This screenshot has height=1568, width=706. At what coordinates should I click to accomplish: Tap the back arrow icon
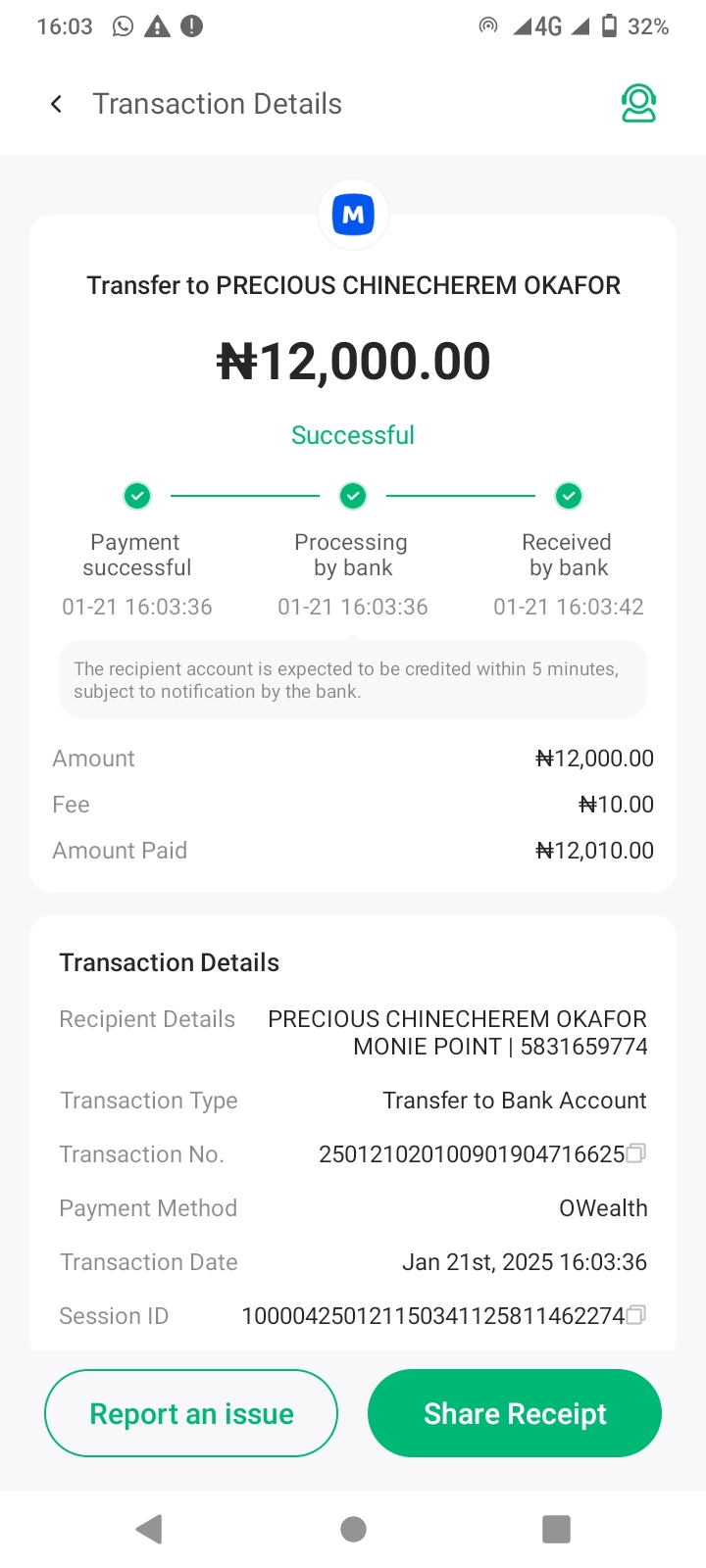(x=57, y=104)
